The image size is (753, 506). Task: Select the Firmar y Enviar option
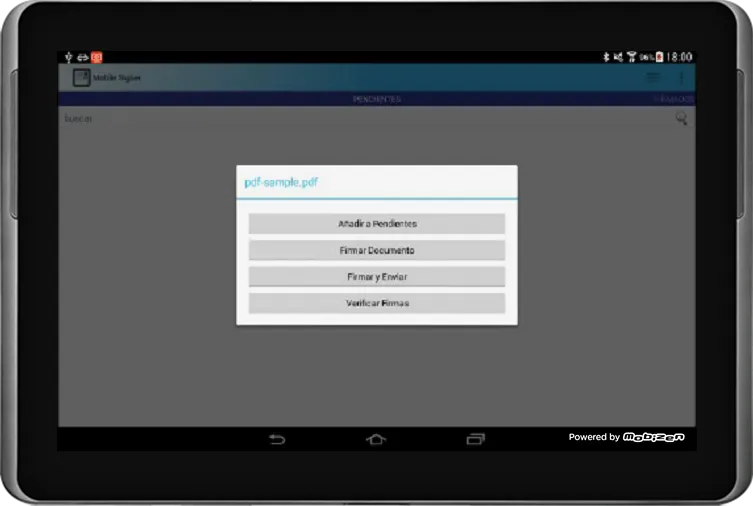(x=376, y=277)
